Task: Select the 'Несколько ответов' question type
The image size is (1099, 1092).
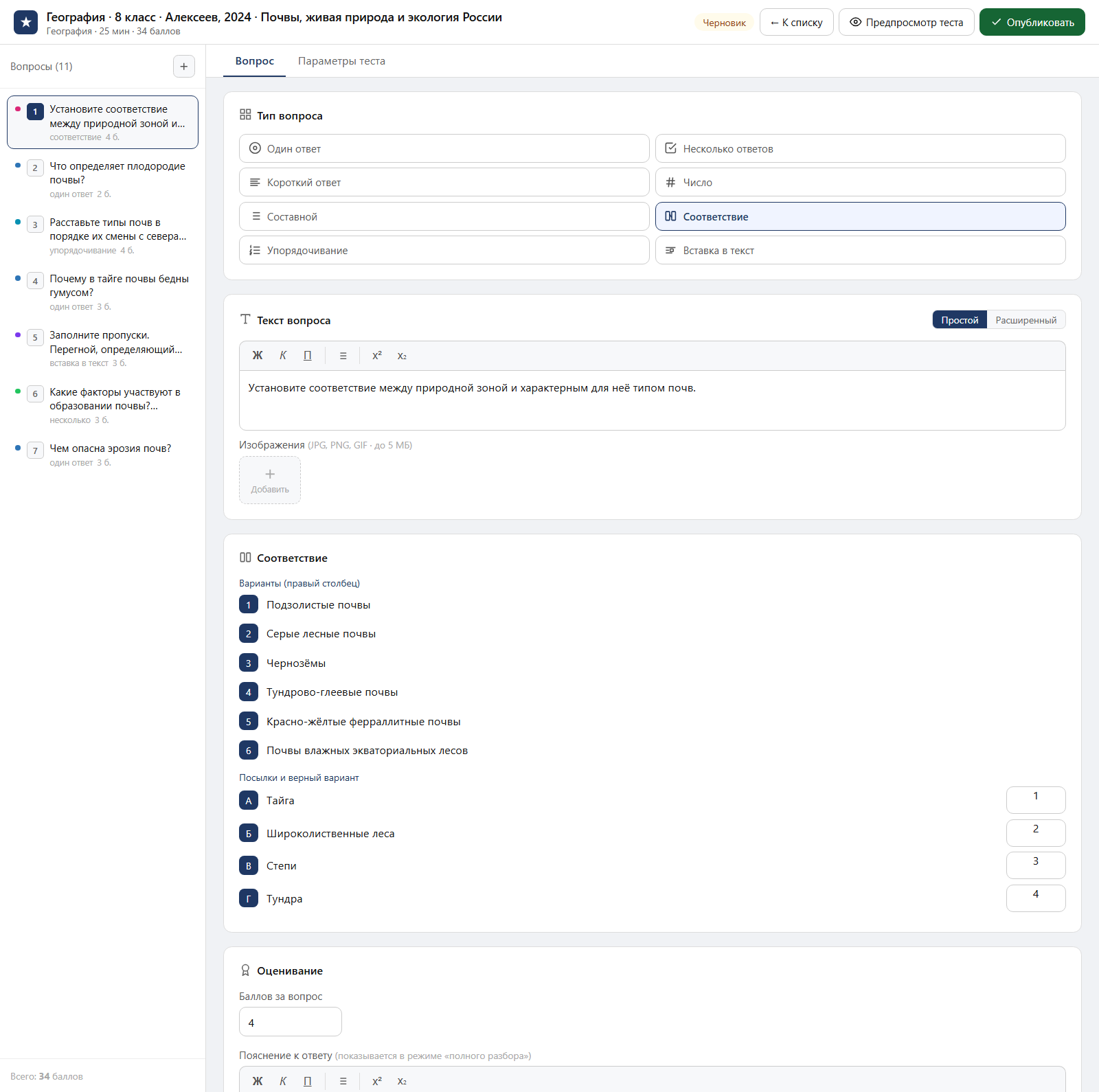Action: [x=860, y=148]
